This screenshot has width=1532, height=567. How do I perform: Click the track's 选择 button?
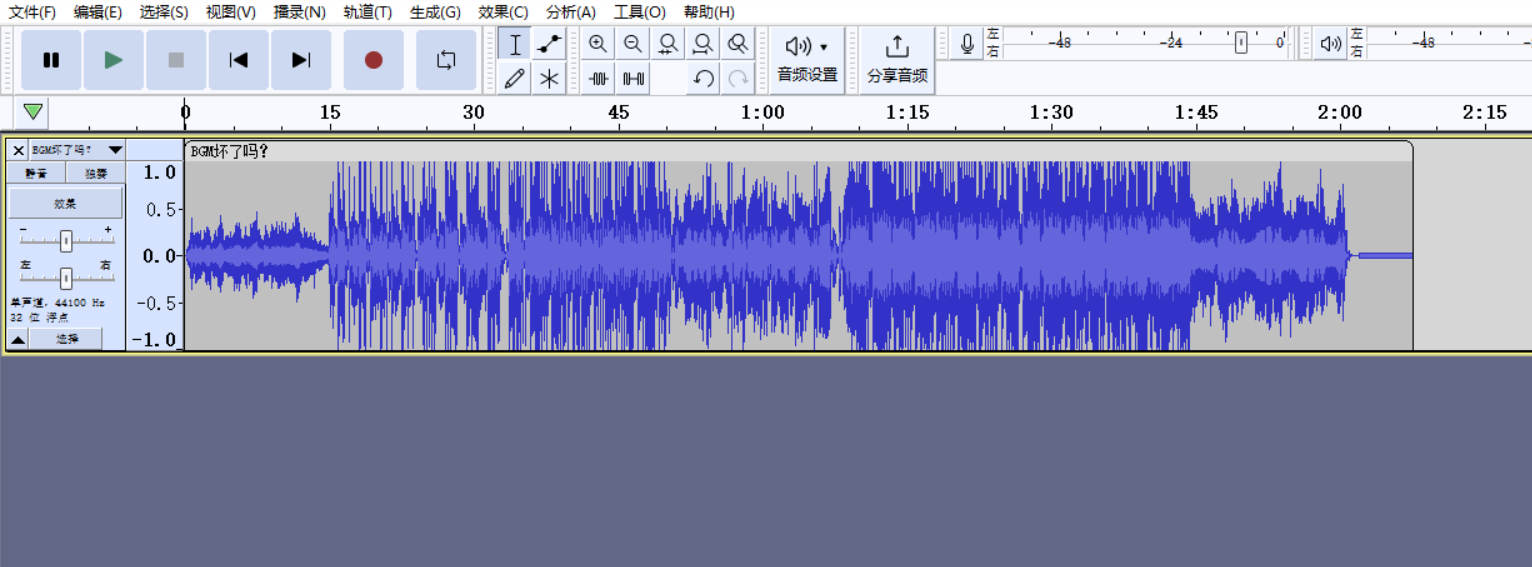[66, 339]
